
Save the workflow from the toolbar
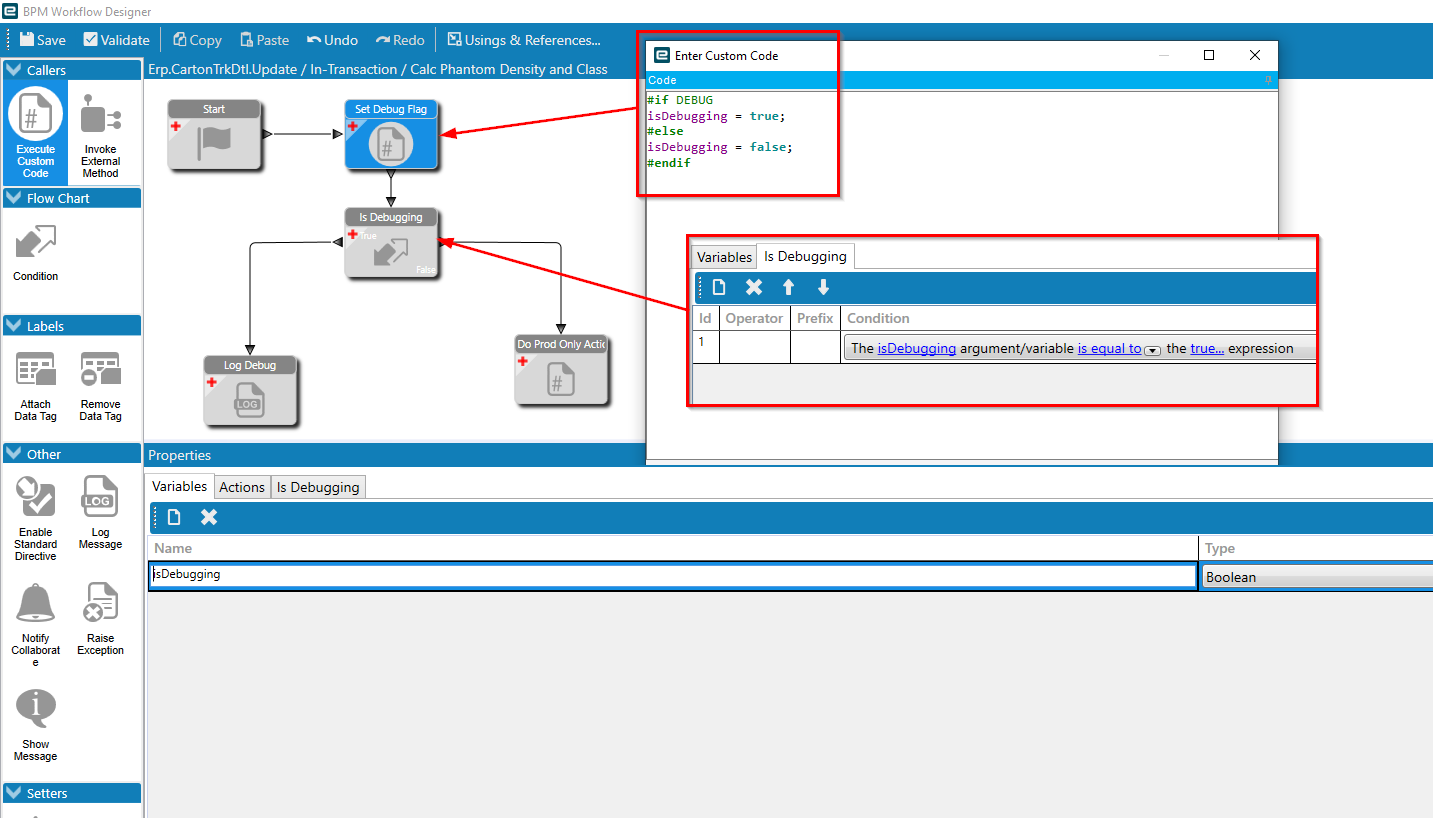point(42,40)
